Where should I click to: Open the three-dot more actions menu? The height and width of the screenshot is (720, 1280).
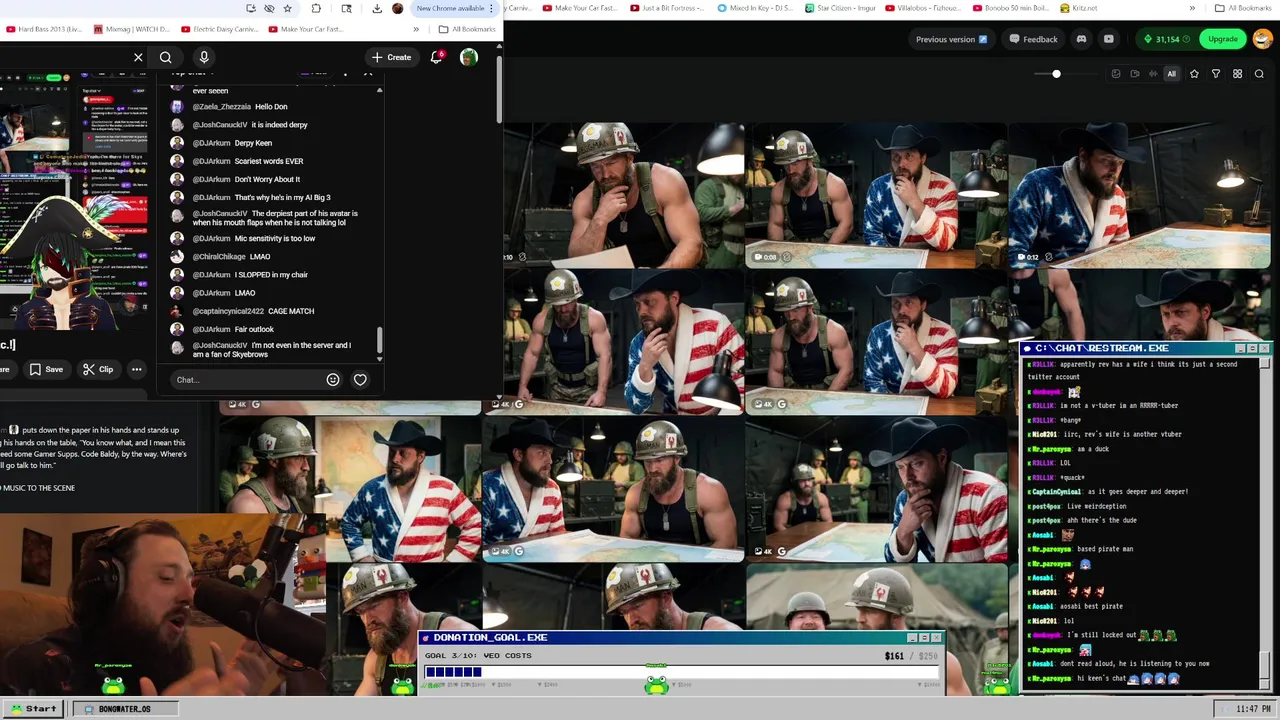pos(137,369)
